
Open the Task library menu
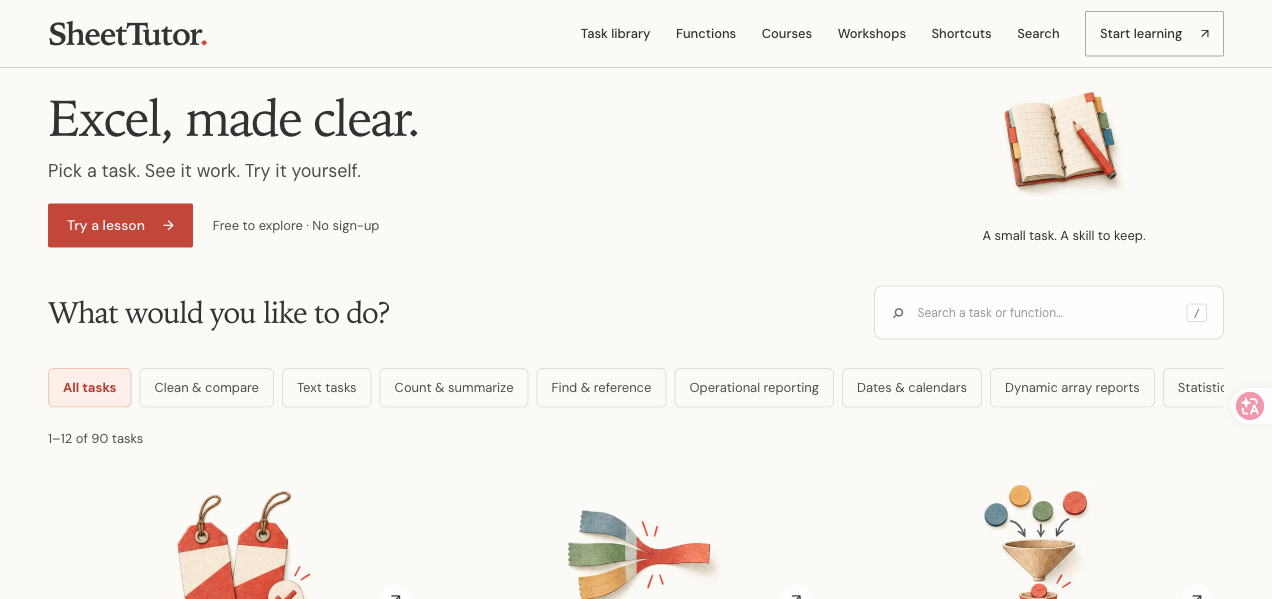pyautogui.click(x=615, y=34)
